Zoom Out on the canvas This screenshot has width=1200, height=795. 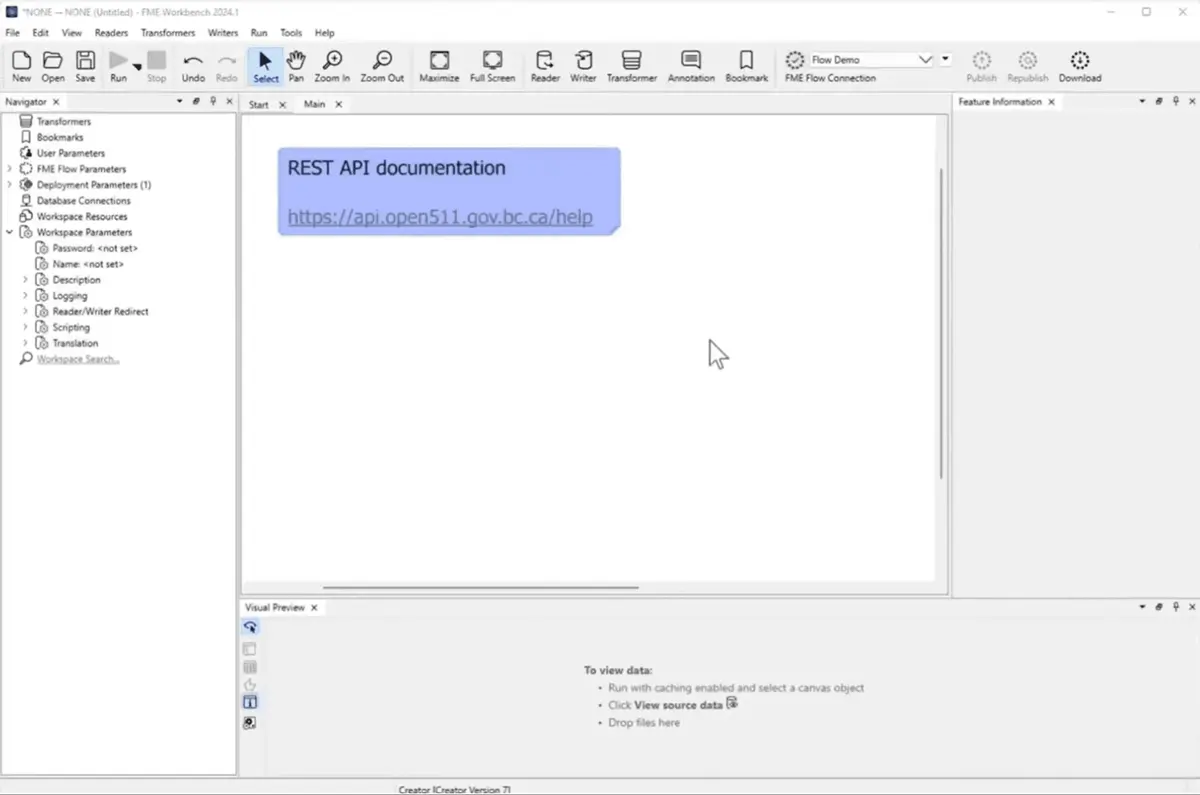(x=382, y=66)
